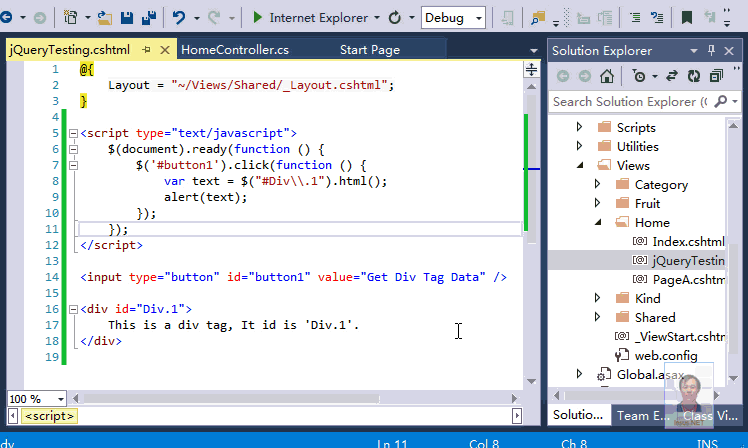Viewport: 748px width, 448px height.
Task: Click the Solution Explorer Forward arrow
Action: click(x=584, y=76)
